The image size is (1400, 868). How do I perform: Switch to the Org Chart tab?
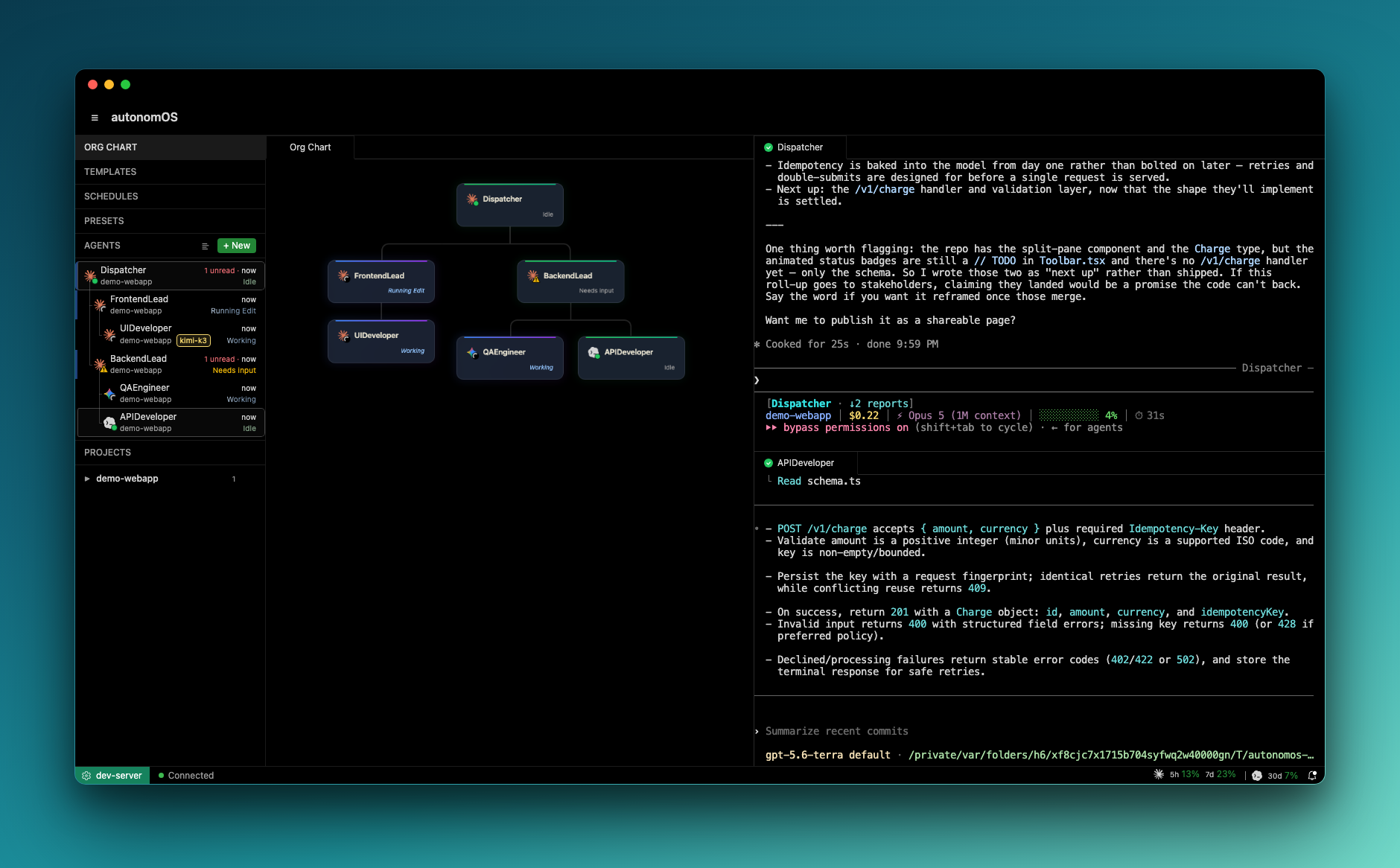pyautogui.click(x=311, y=147)
